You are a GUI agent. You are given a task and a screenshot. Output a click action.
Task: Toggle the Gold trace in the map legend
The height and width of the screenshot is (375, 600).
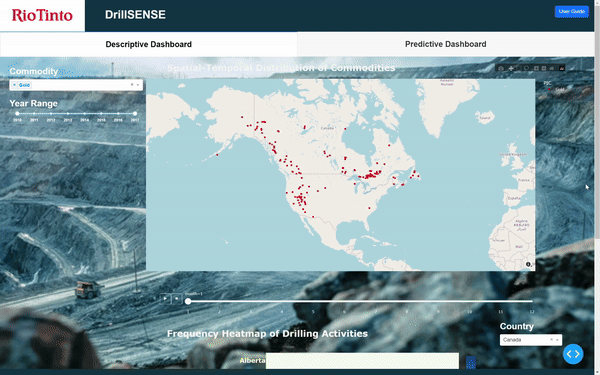pyautogui.click(x=556, y=89)
